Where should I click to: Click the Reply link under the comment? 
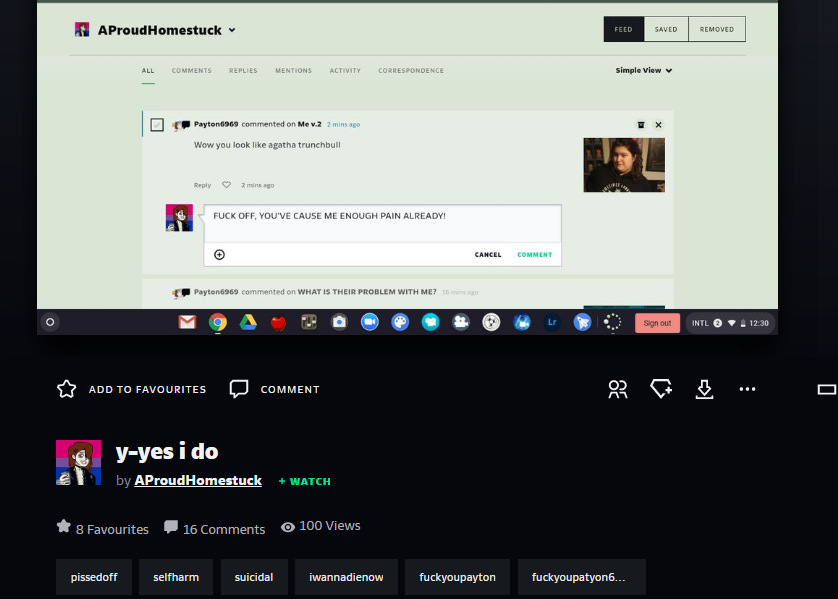(x=202, y=185)
